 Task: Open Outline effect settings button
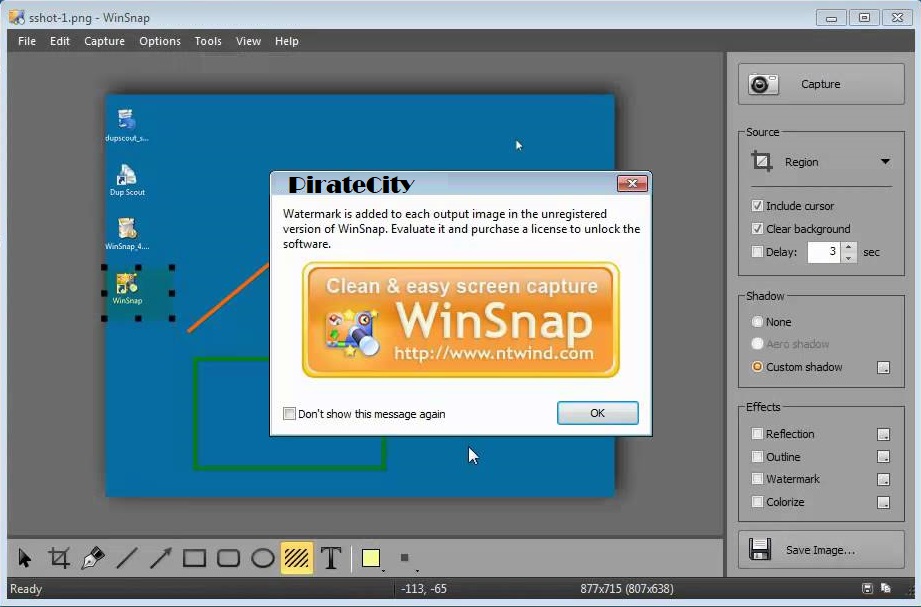point(883,457)
